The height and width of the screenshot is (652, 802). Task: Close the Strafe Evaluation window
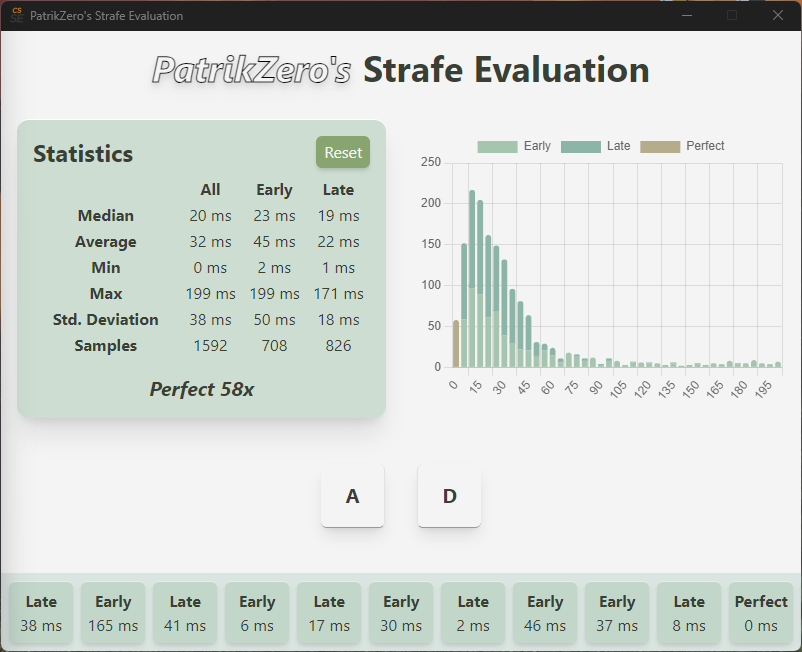tap(777, 15)
